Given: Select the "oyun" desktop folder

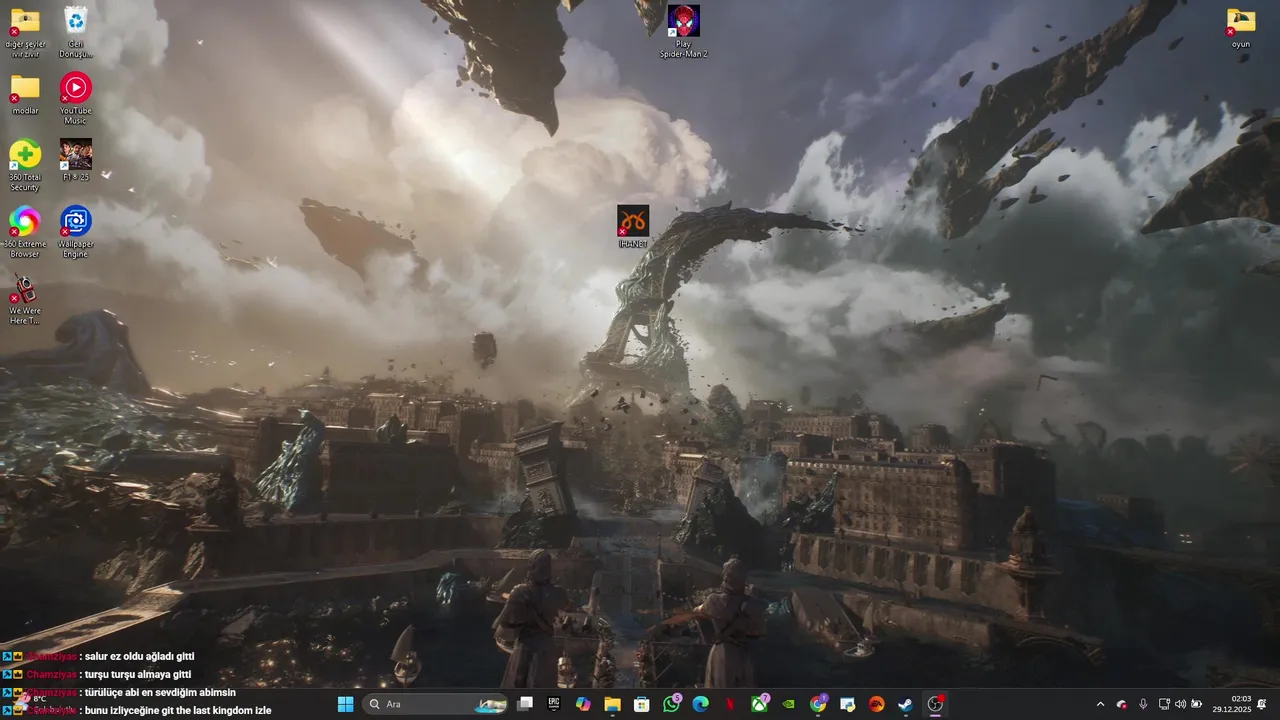Looking at the screenshot, I should click(1241, 27).
